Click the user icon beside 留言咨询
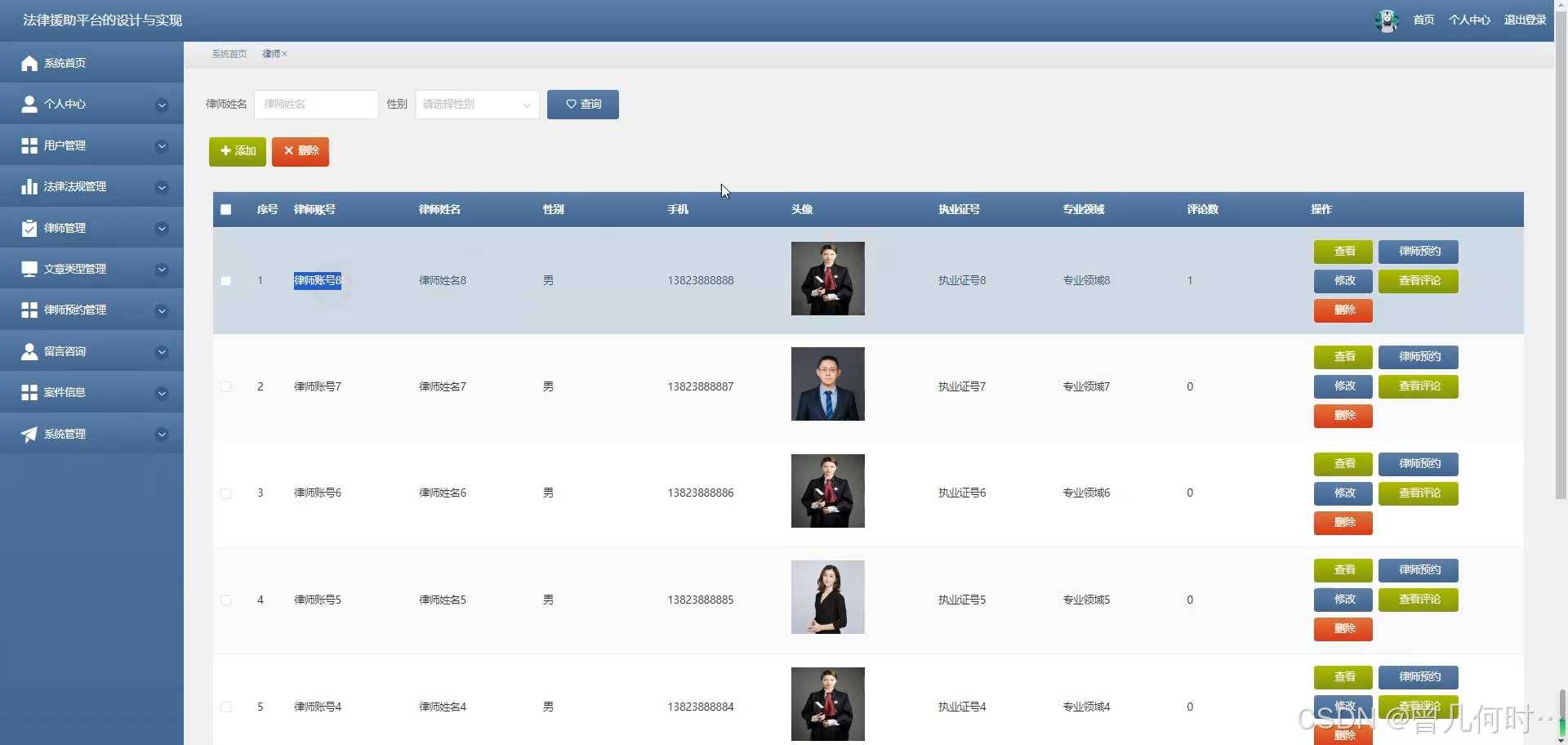 [29, 351]
